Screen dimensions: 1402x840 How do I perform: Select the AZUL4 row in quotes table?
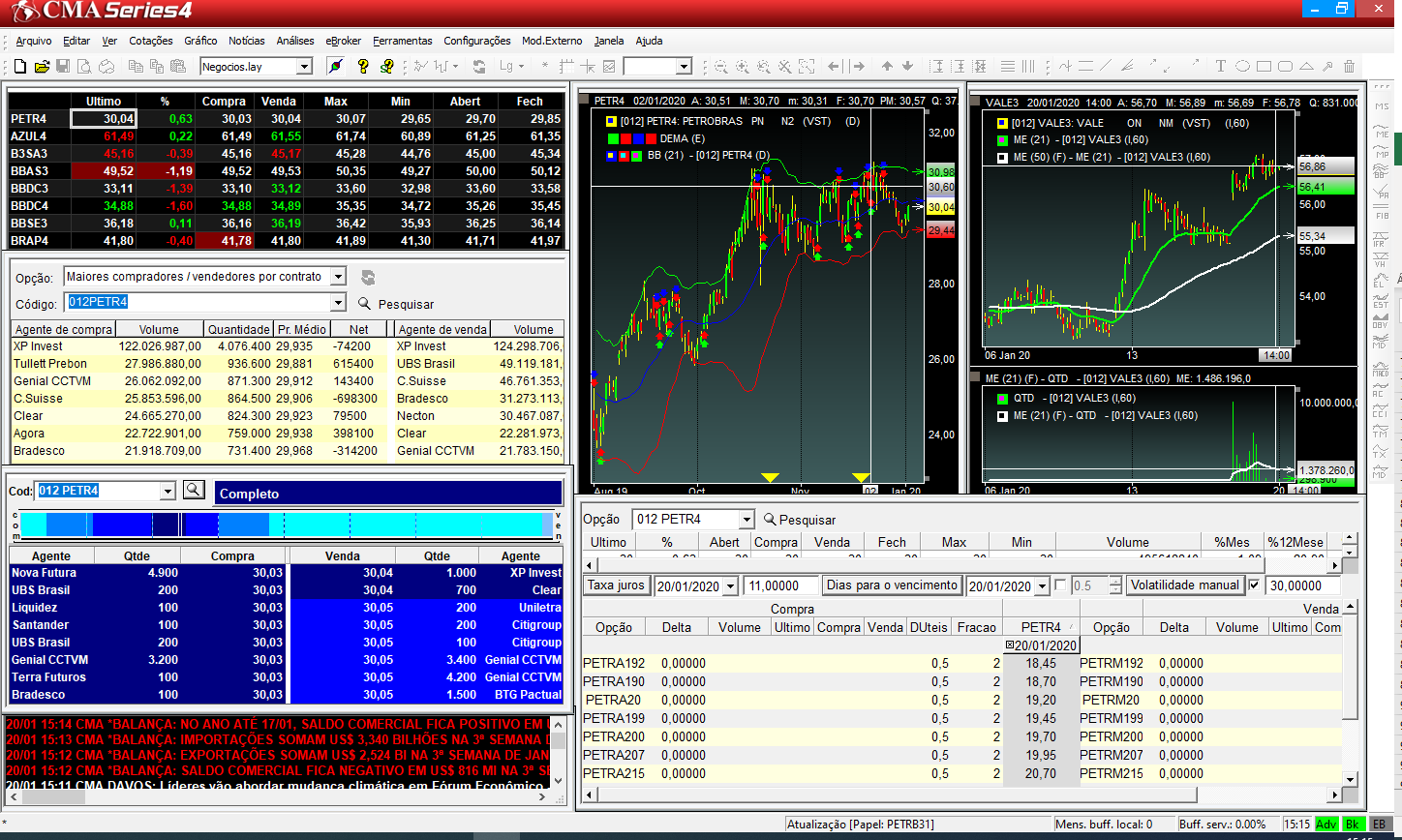pyautogui.click(x=287, y=135)
